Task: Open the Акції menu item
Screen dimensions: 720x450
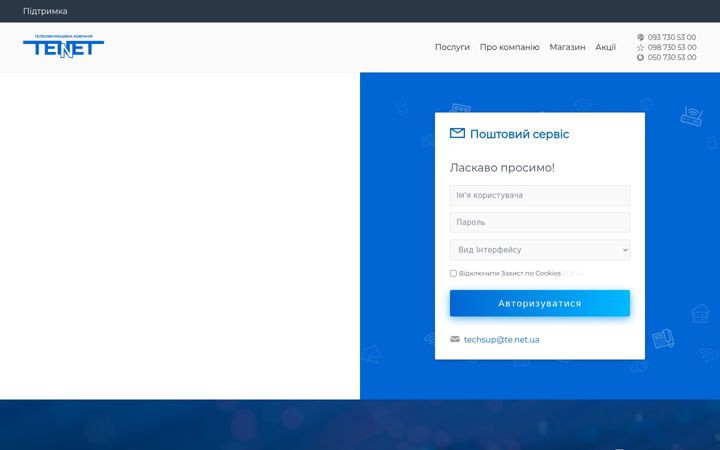Action: tap(606, 47)
